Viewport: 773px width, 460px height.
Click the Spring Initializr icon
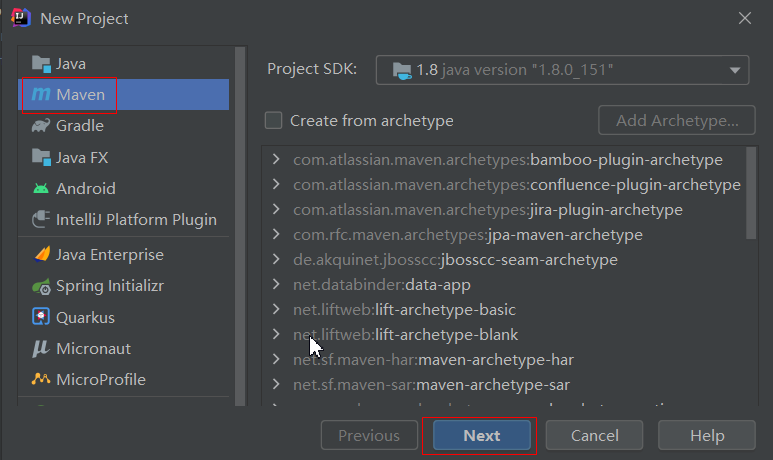[41, 286]
